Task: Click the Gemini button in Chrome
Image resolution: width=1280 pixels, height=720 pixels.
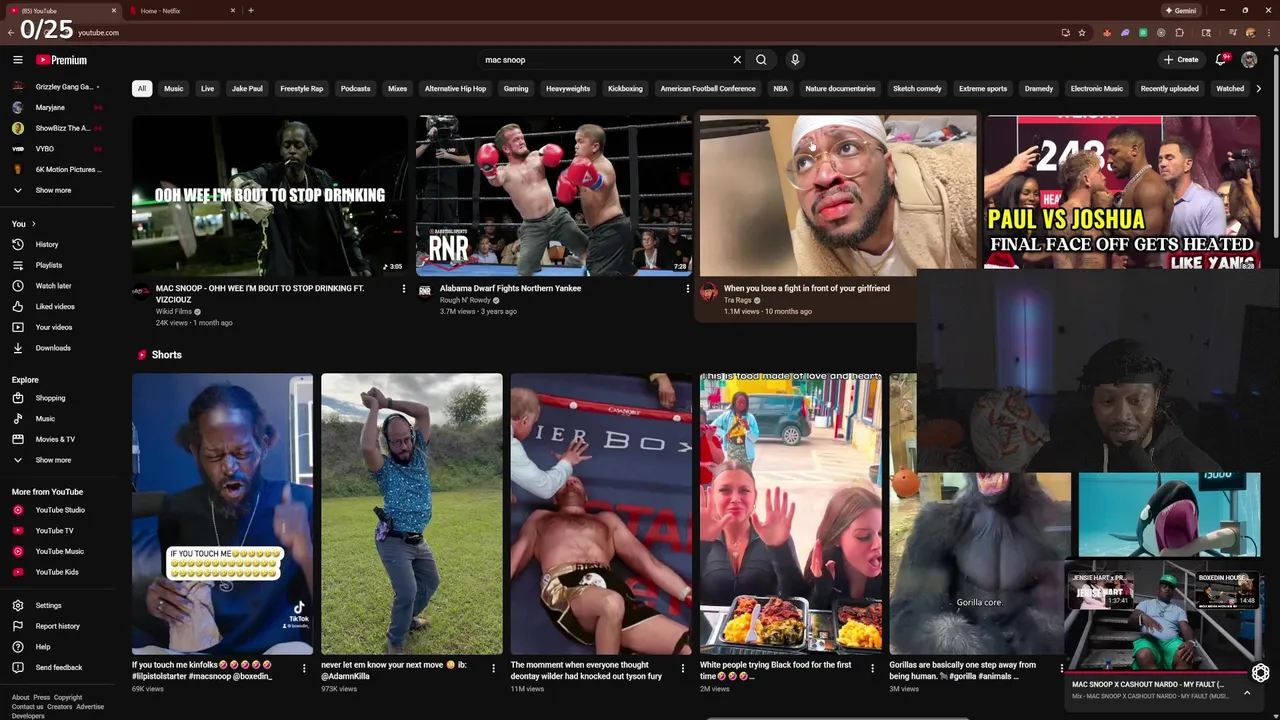Action: [x=1181, y=10]
